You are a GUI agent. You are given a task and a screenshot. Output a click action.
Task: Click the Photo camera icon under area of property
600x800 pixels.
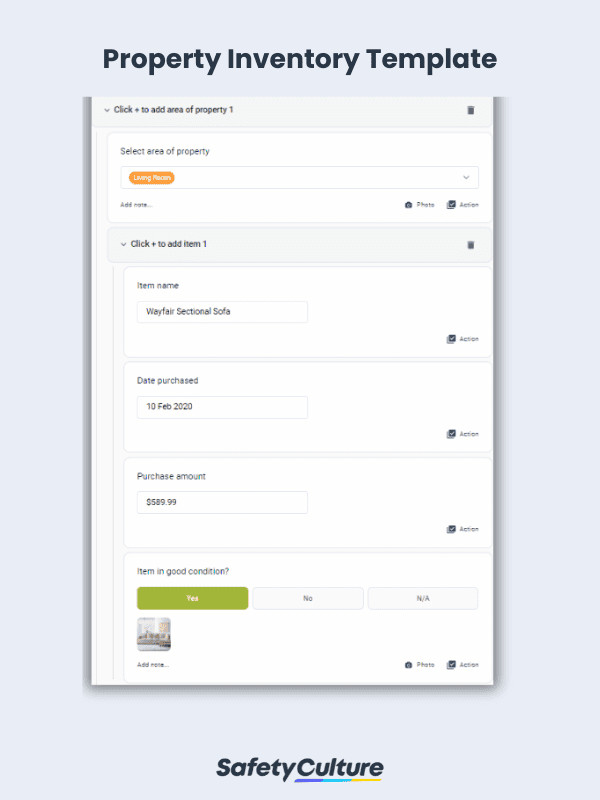point(410,204)
